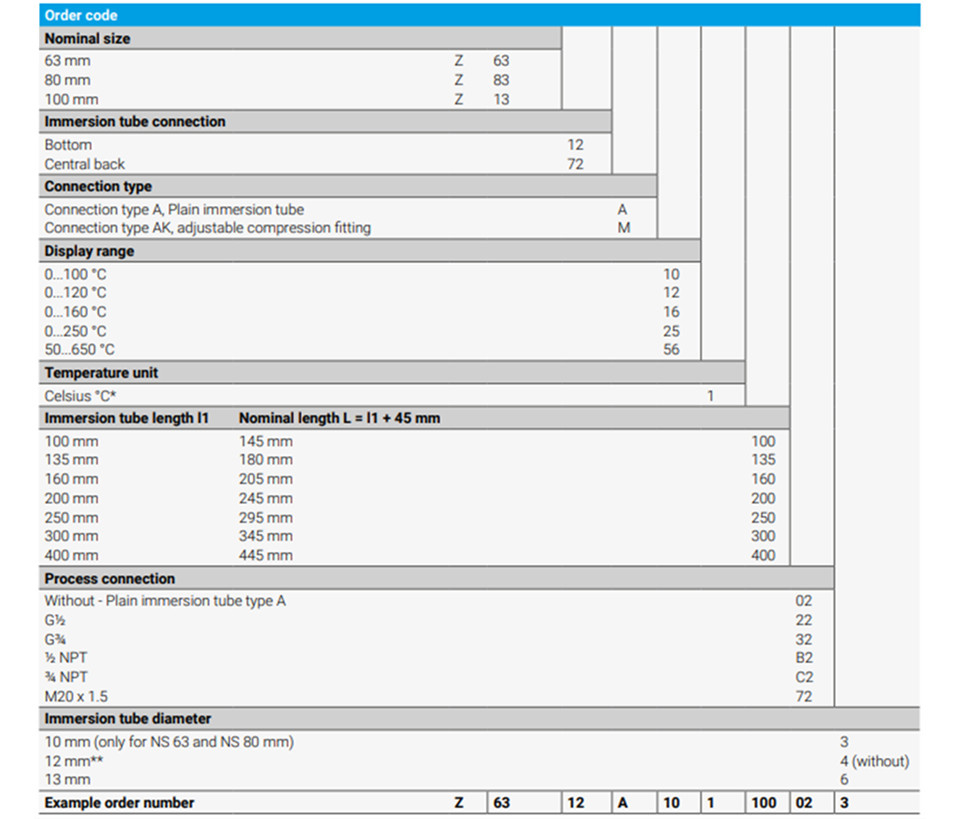Viewport: 960px width, 819px height.
Task: Select 'Immersion tube length l1' heading
Action: tap(126, 418)
